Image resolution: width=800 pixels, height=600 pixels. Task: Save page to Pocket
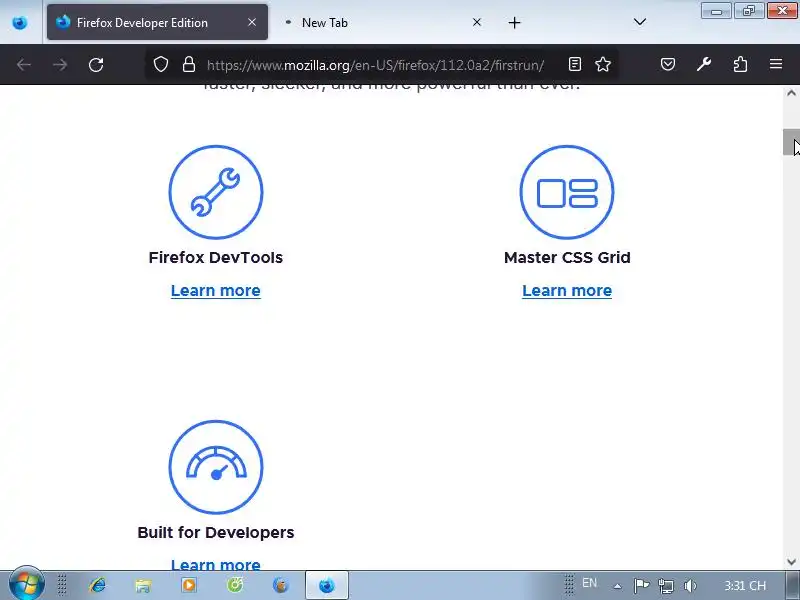668,64
